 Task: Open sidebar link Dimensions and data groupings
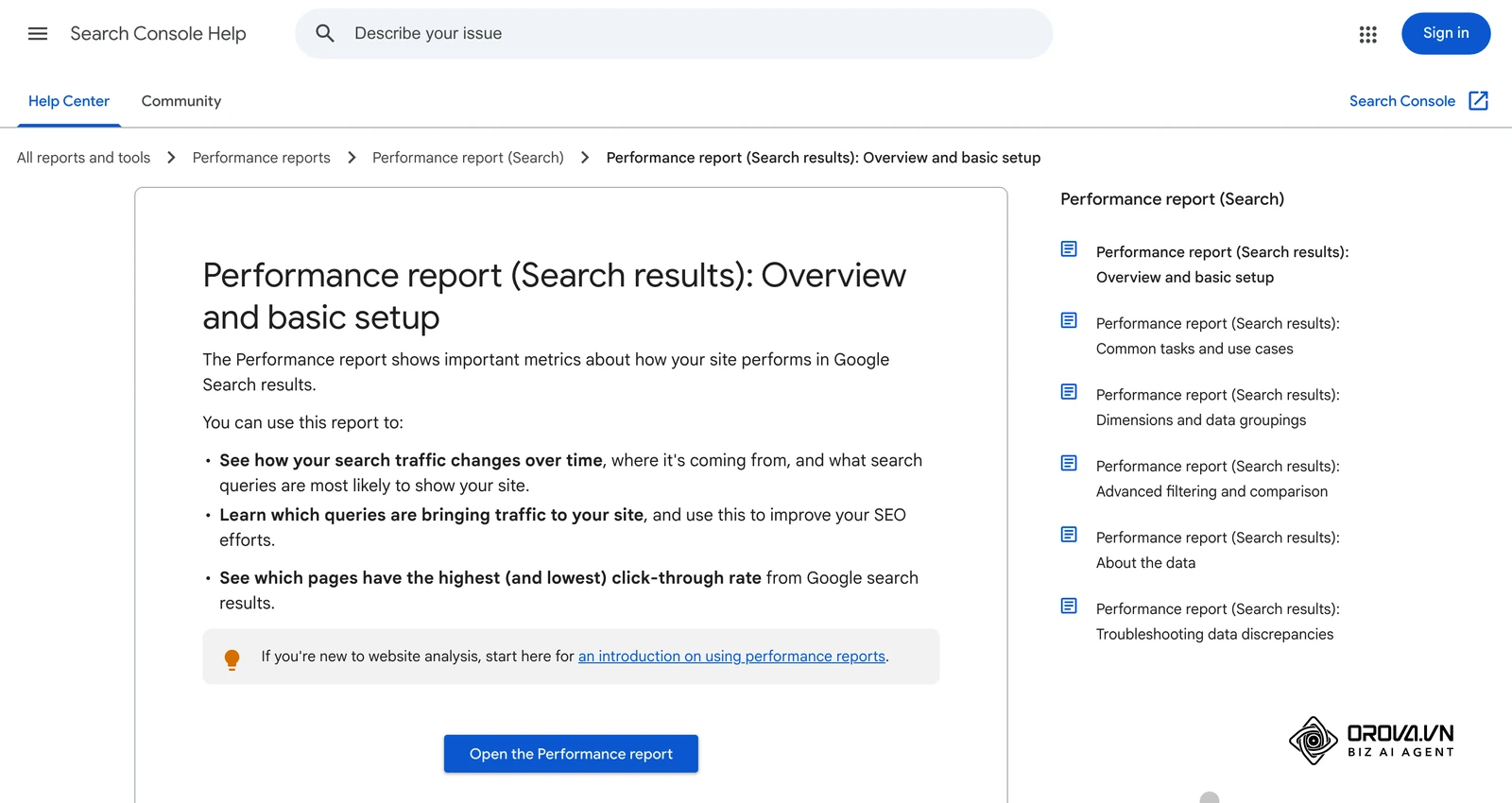1218,407
